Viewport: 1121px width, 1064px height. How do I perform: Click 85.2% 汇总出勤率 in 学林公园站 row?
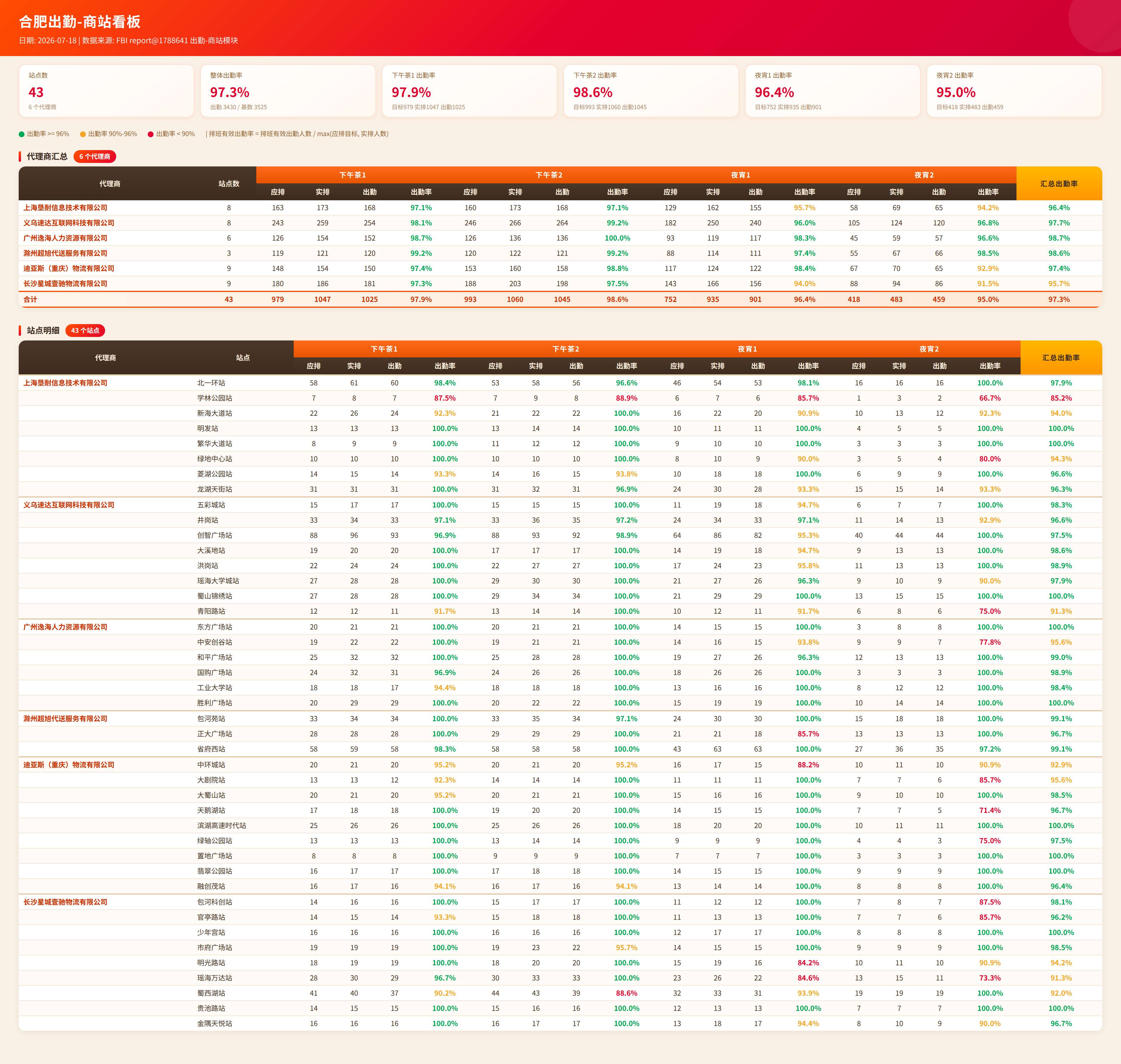coord(1061,399)
